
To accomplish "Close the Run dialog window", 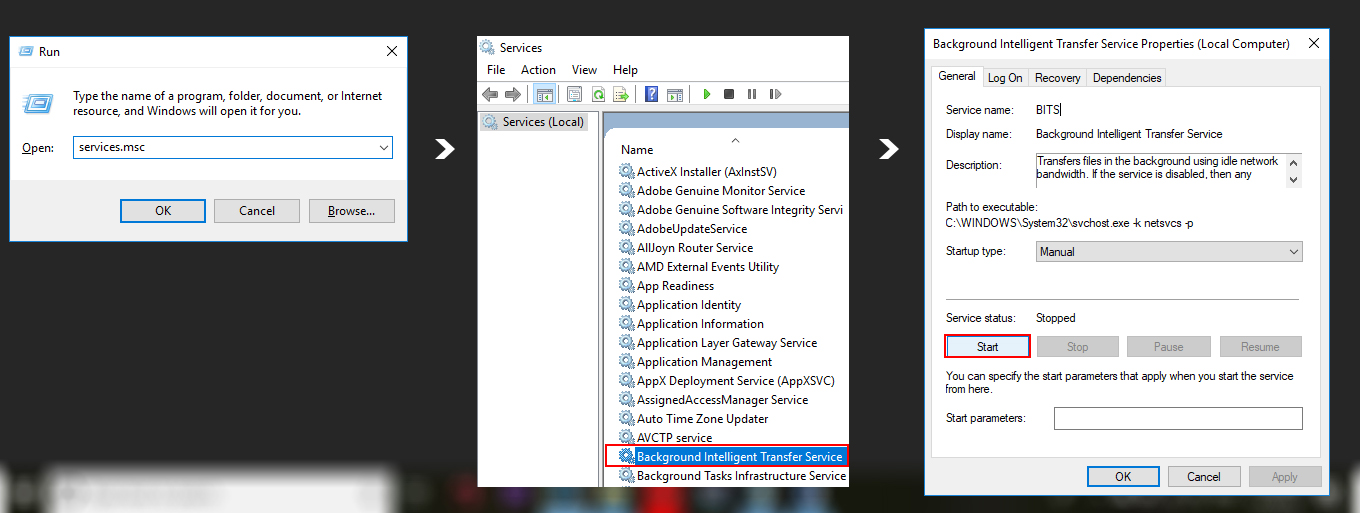I will click(x=392, y=51).
